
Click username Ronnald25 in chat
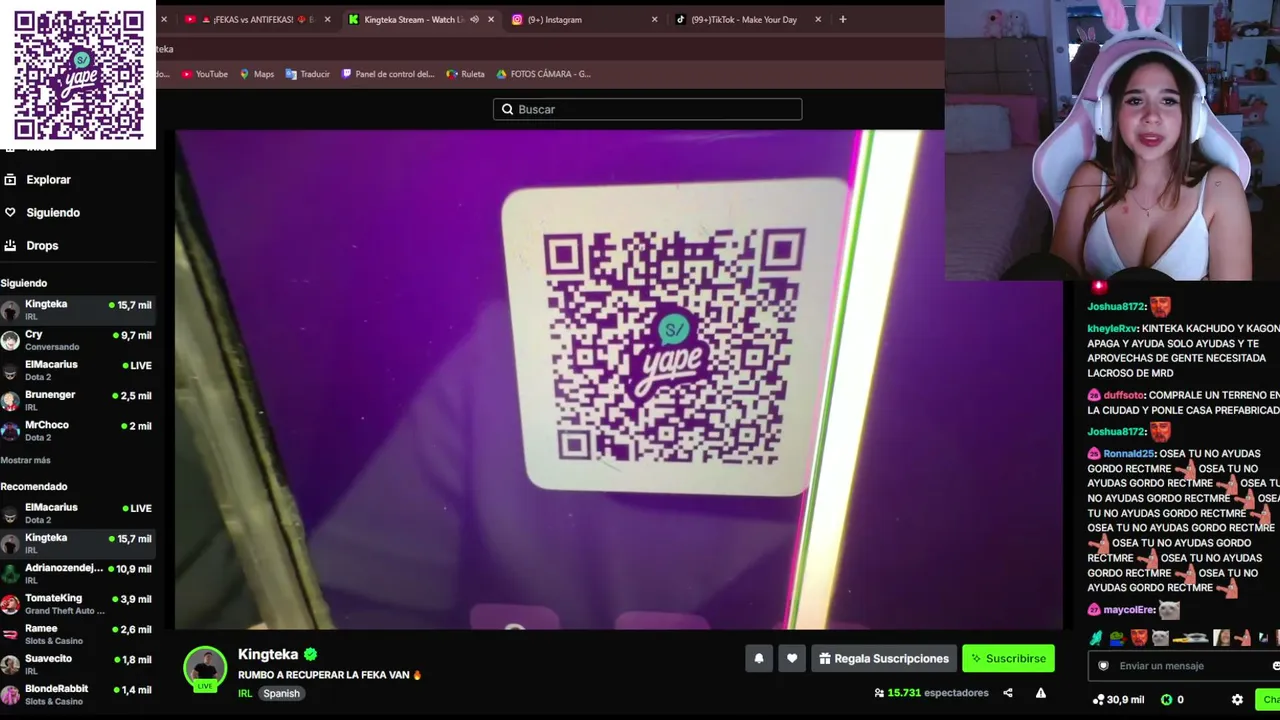pyautogui.click(x=1130, y=453)
